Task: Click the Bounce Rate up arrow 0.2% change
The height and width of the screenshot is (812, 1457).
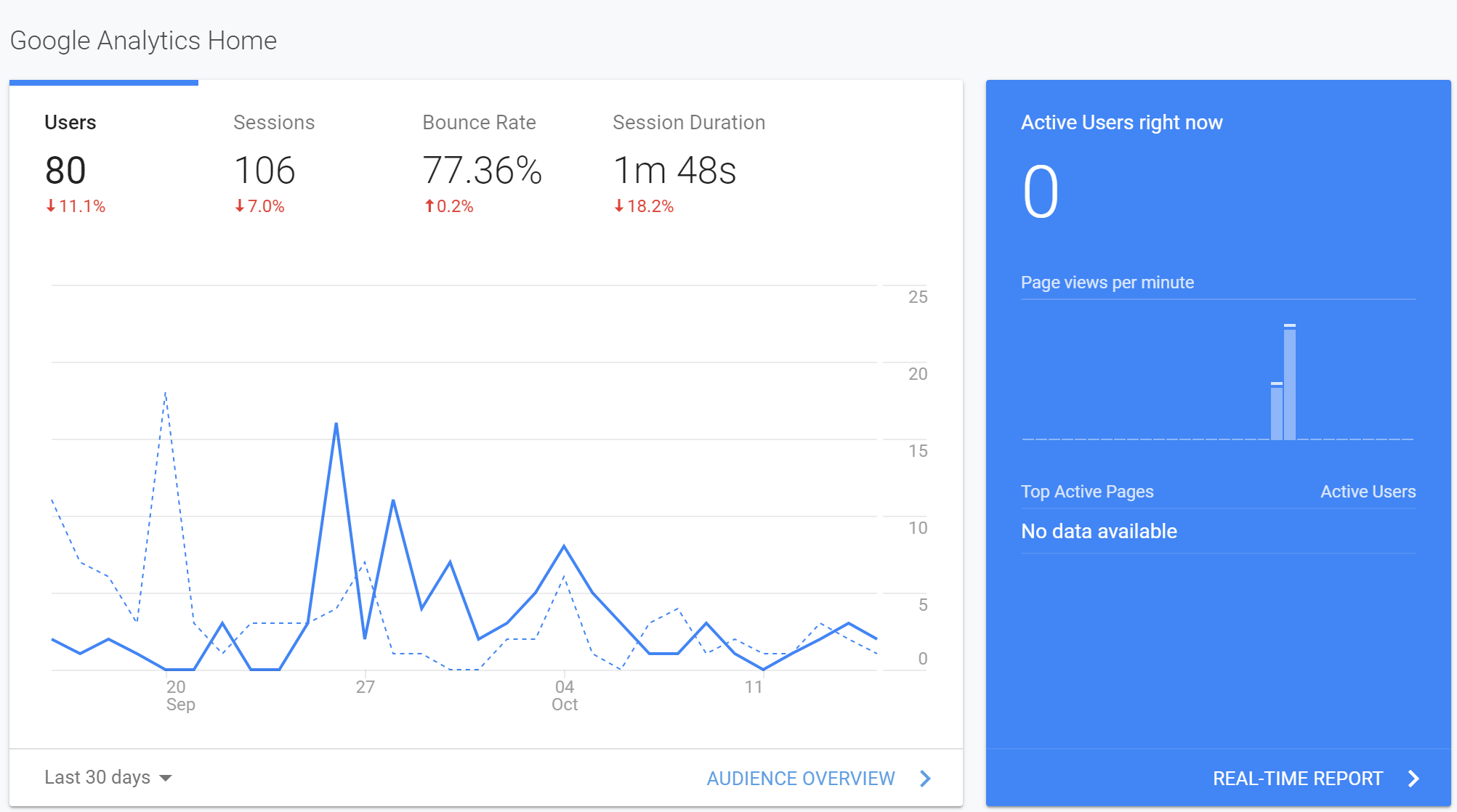Action: pos(449,206)
